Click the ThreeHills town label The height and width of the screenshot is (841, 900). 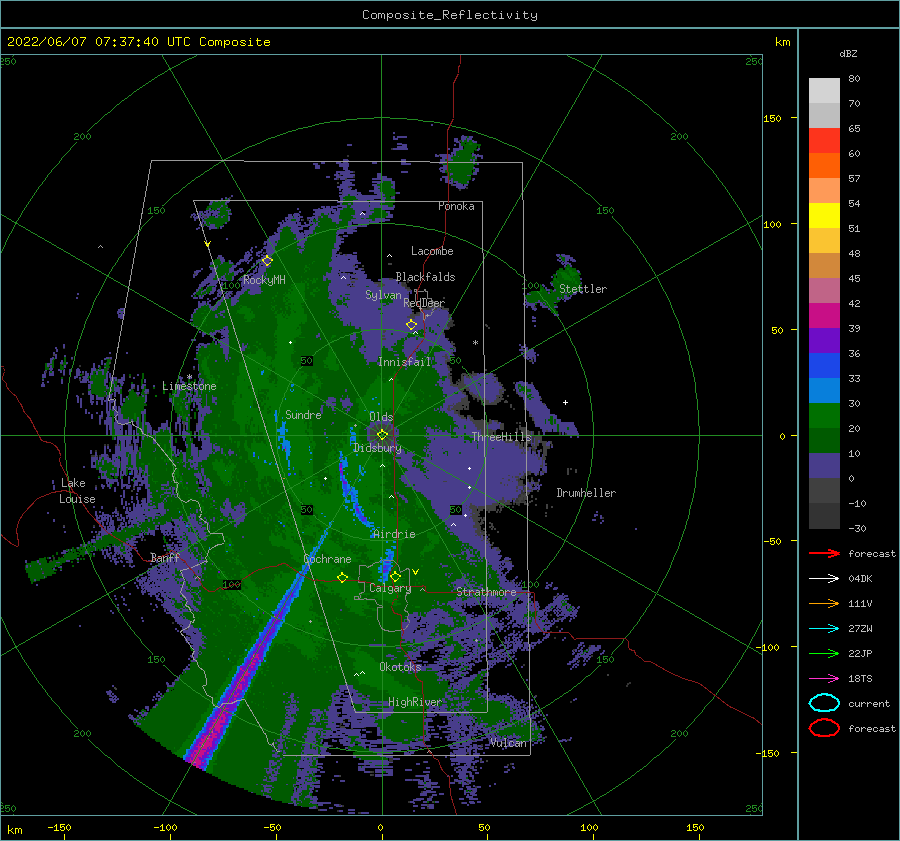pyautogui.click(x=501, y=437)
